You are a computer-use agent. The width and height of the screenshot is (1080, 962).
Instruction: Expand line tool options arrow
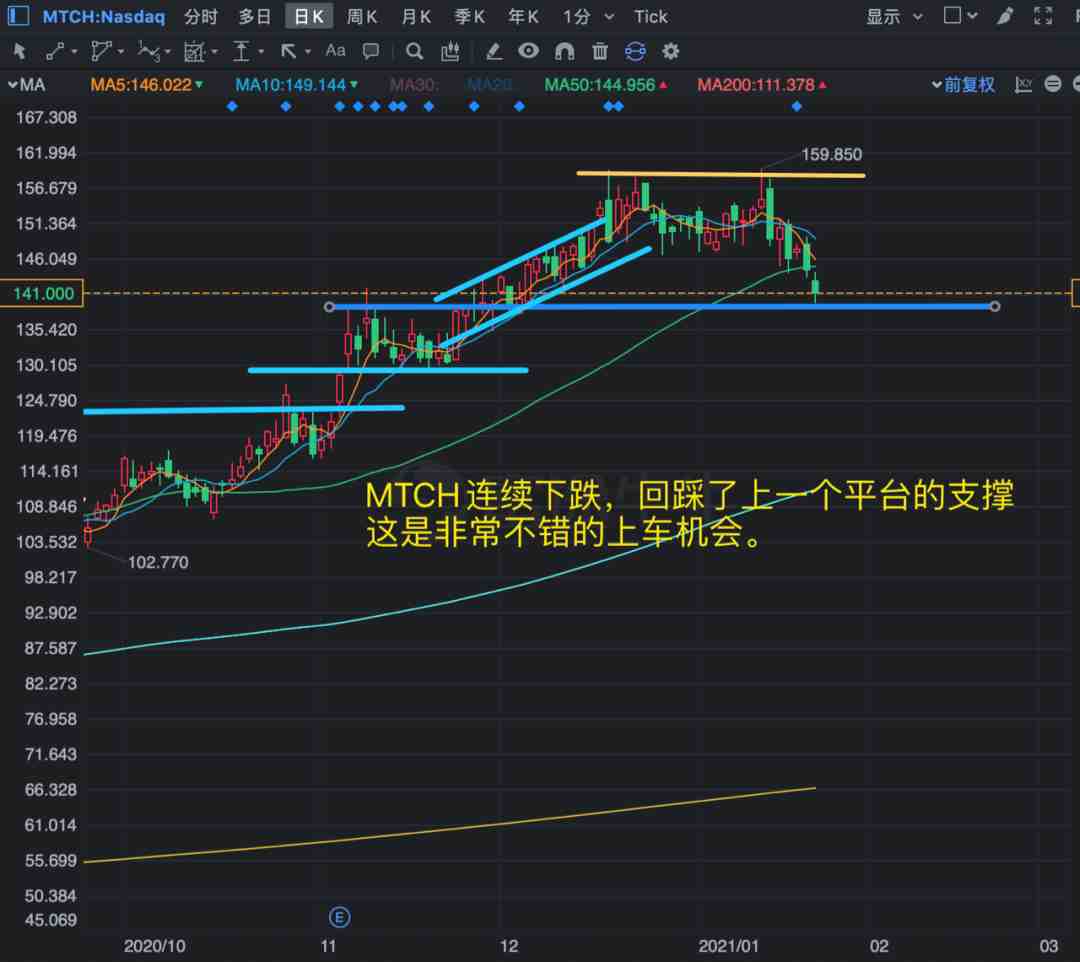coord(74,52)
